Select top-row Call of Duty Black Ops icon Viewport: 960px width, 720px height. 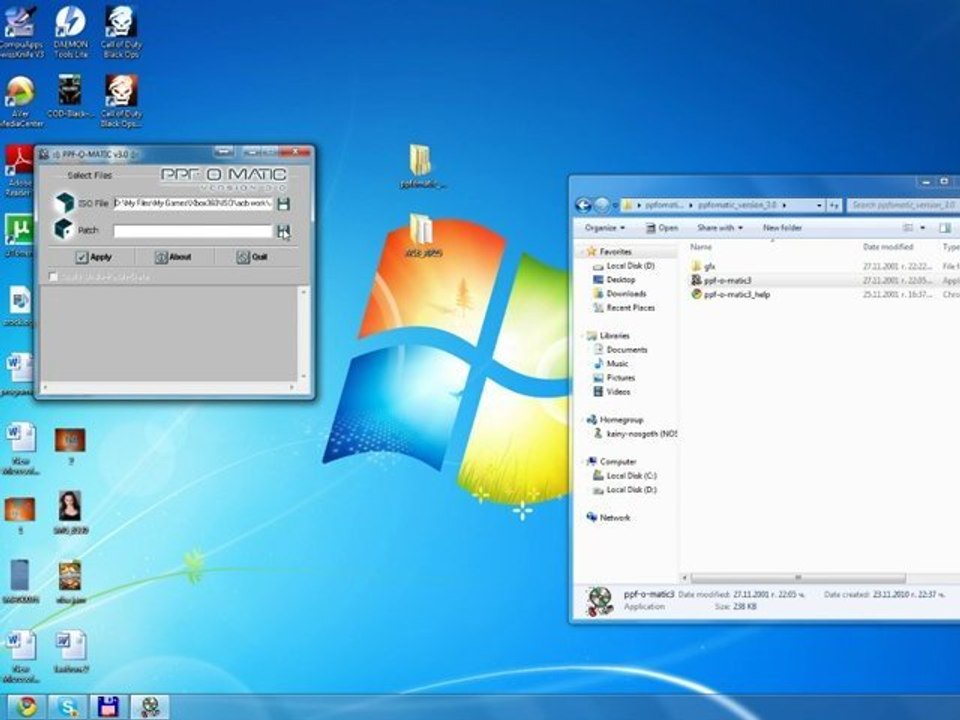coord(121,31)
